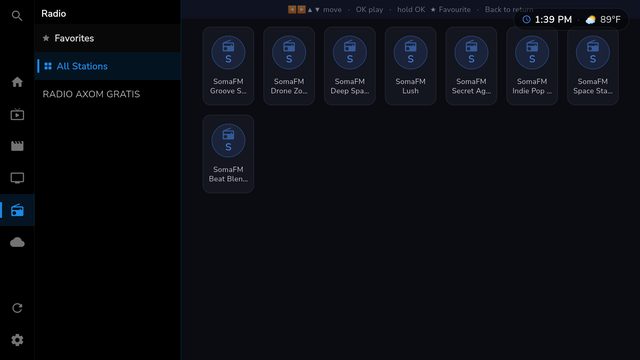Select the Radio sidebar icon
This screenshot has width=640, height=360.
click(x=17, y=210)
